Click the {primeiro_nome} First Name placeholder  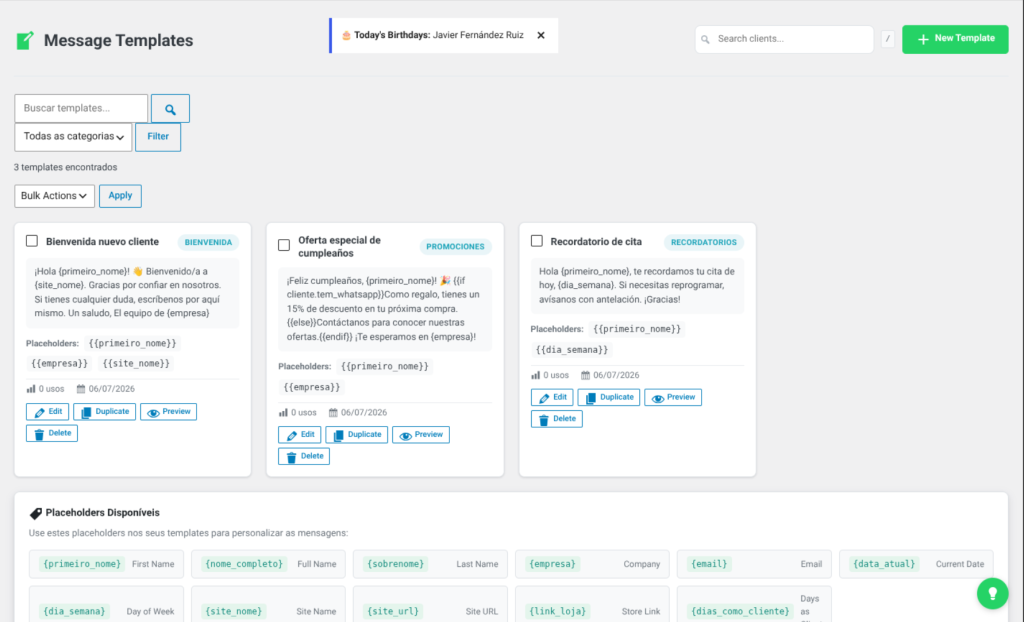[106, 565]
